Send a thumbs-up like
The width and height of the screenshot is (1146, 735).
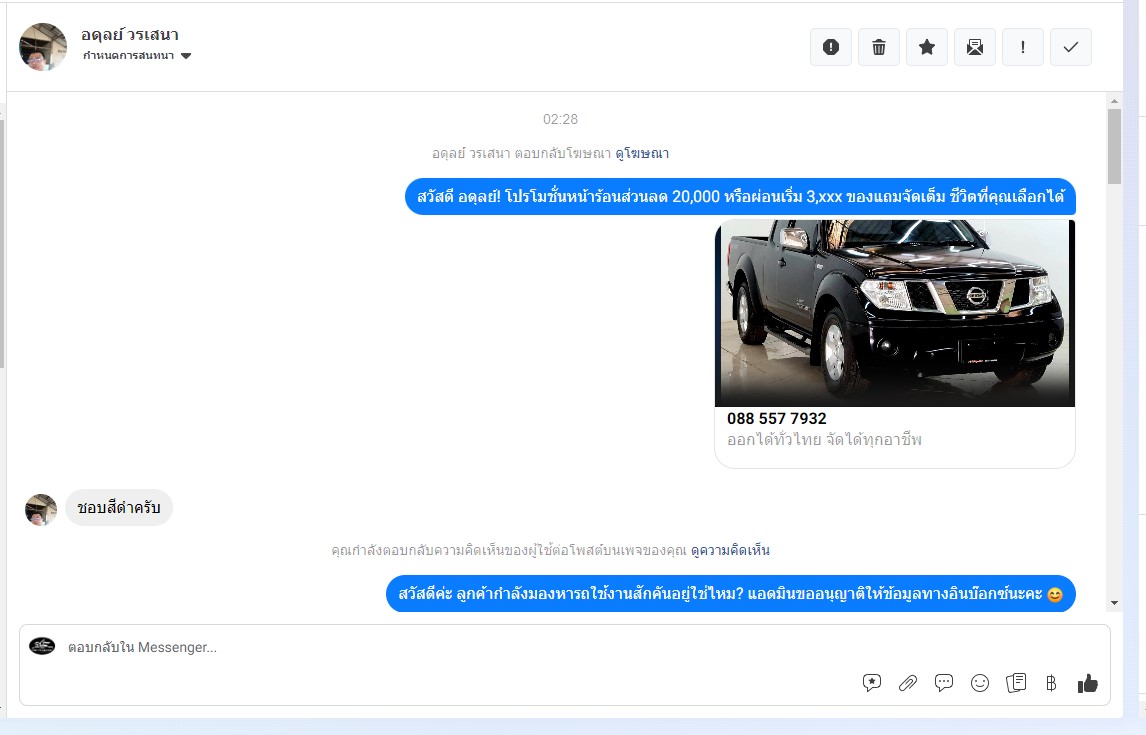[x=1087, y=683]
